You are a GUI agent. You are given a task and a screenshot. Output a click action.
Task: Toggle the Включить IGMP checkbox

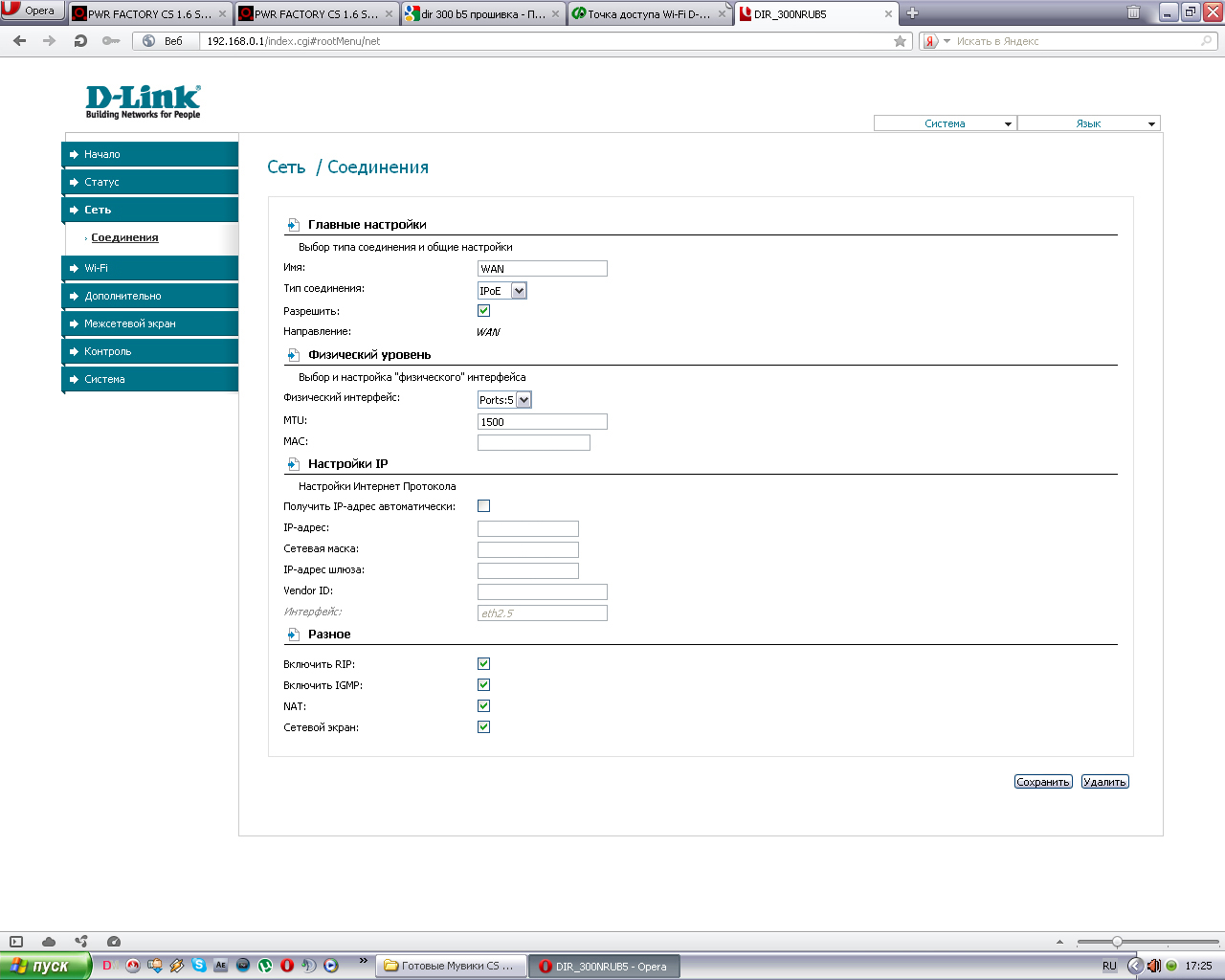(x=483, y=685)
